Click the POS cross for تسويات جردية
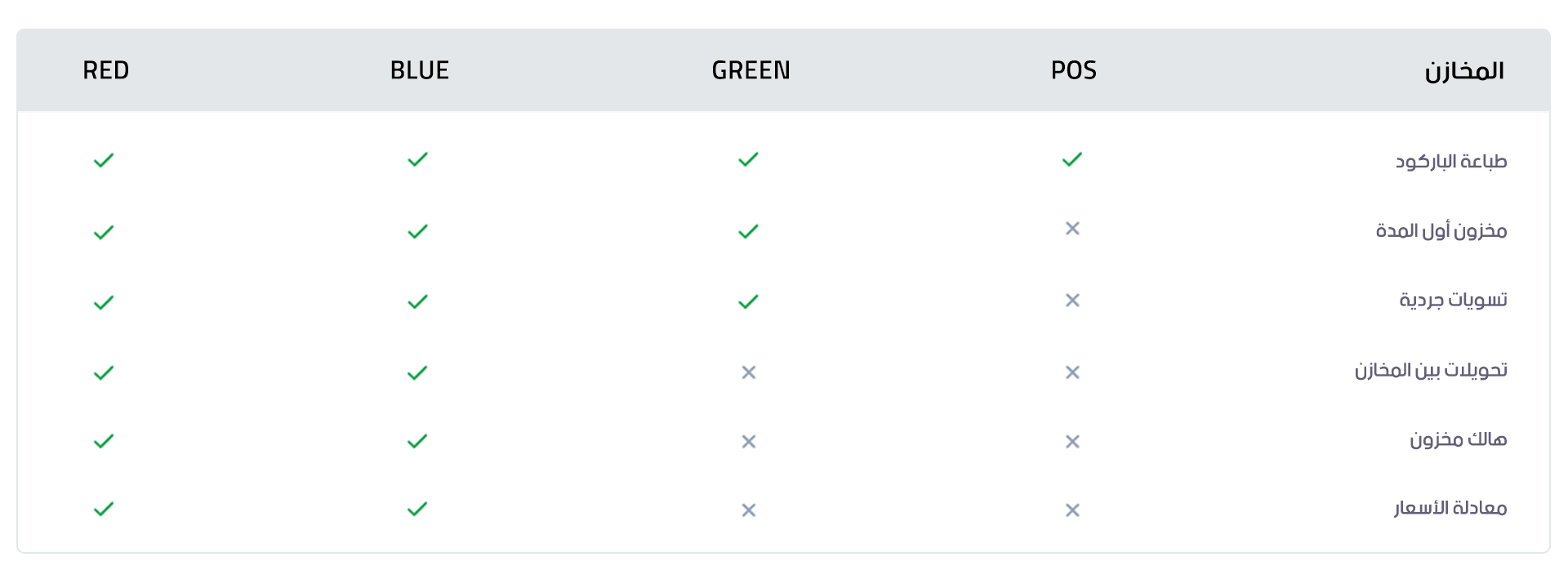Image resolution: width=1568 pixels, height=579 pixels. [x=1072, y=301]
